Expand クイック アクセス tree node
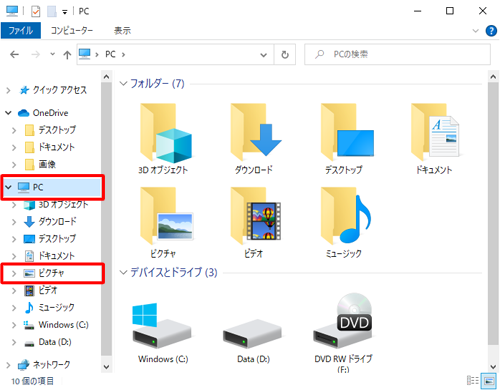Image resolution: width=500 pixels, height=390 pixels. click(x=9, y=90)
